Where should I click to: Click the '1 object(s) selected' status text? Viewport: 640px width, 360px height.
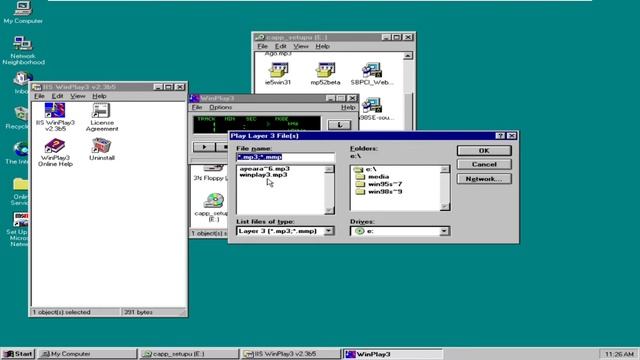point(62,312)
